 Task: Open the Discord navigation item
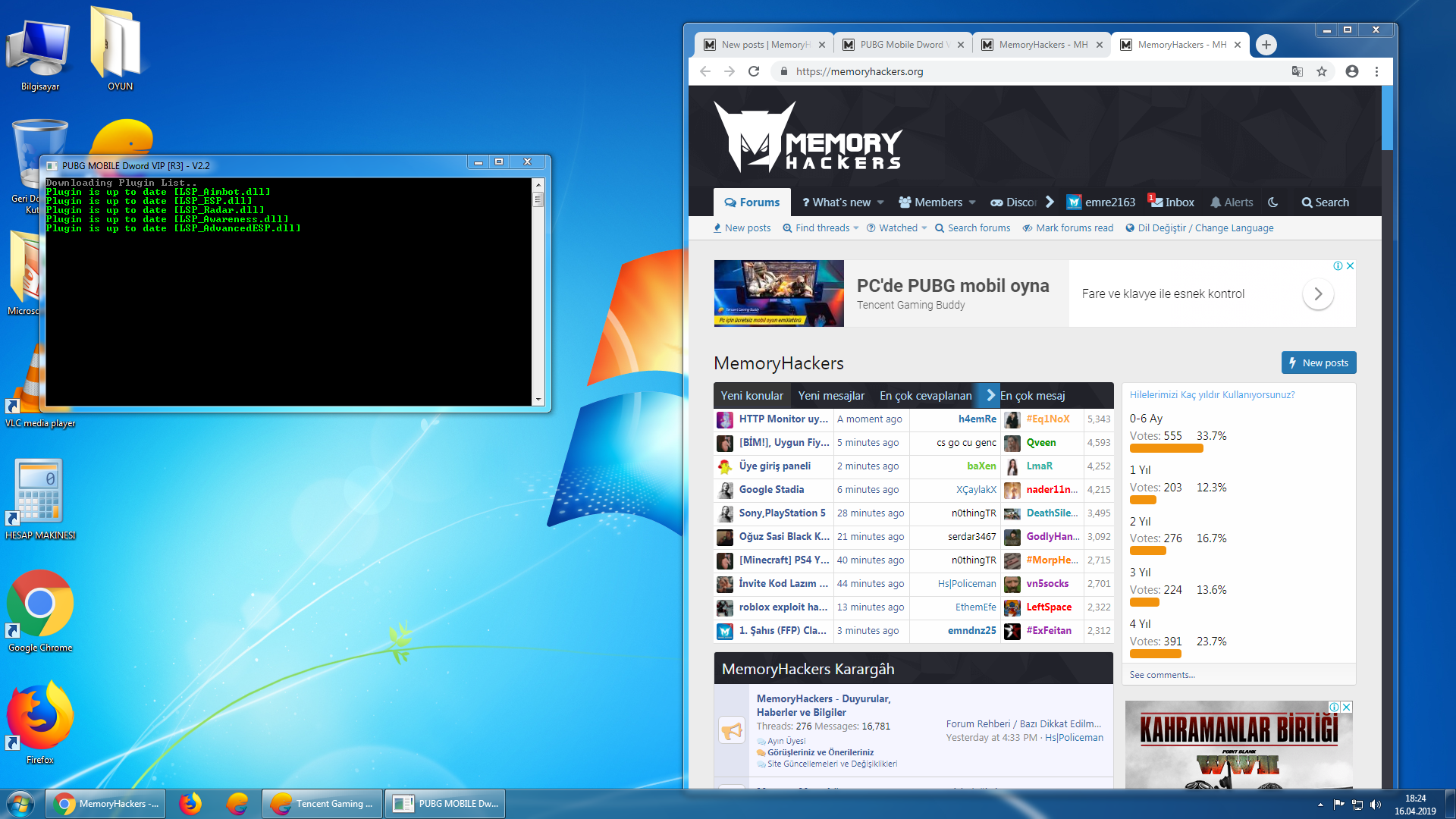(1013, 202)
